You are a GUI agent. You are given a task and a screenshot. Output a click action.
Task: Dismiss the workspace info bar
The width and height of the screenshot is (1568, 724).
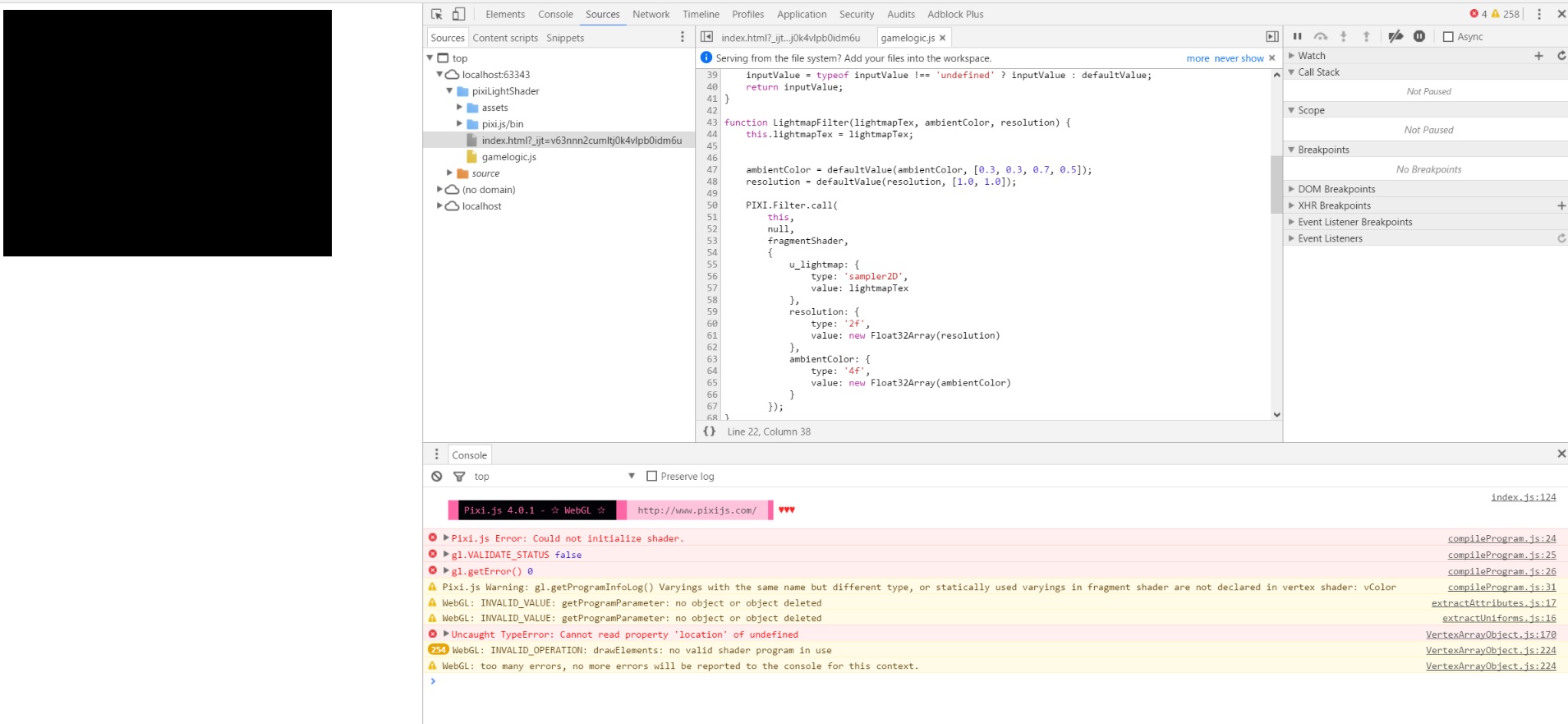(x=1271, y=58)
